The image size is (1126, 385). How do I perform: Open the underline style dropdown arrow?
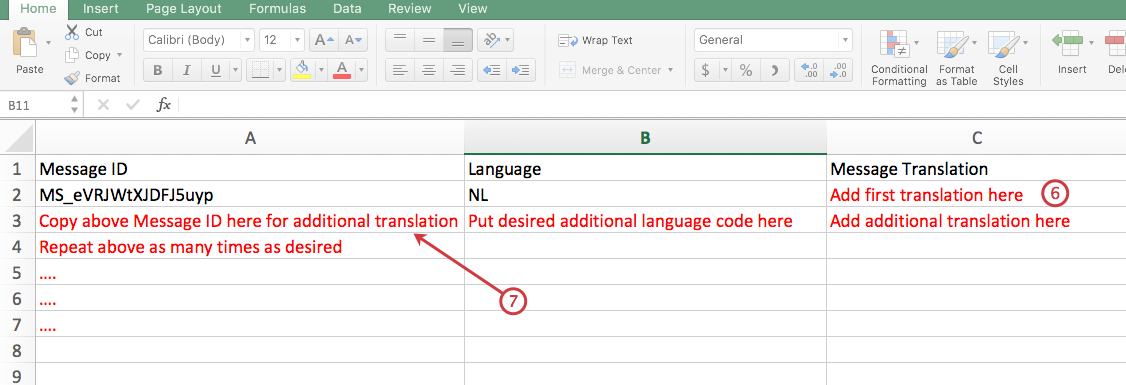point(235,70)
